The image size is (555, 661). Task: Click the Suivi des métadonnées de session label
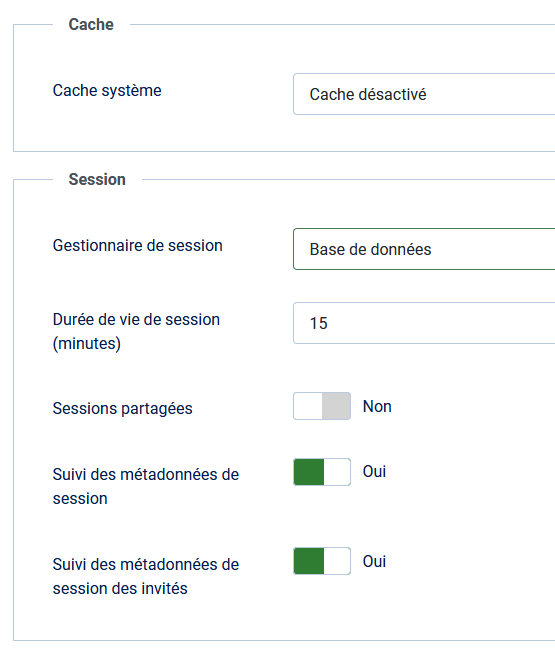coord(146,486)
